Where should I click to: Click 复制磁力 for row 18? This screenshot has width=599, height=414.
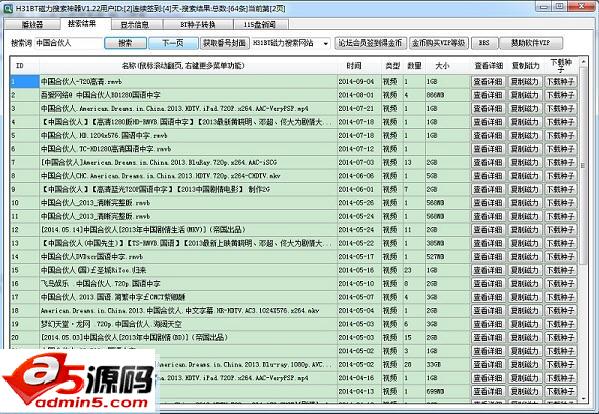coord(525,310)
